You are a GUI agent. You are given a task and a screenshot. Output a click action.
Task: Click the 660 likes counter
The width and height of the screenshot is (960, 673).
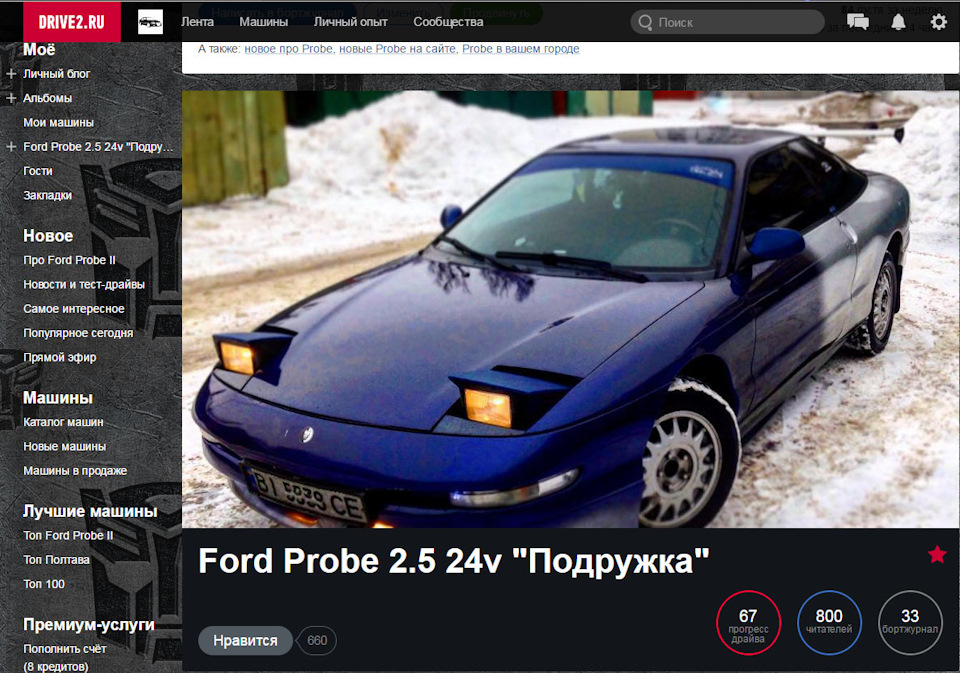[317, 641]
